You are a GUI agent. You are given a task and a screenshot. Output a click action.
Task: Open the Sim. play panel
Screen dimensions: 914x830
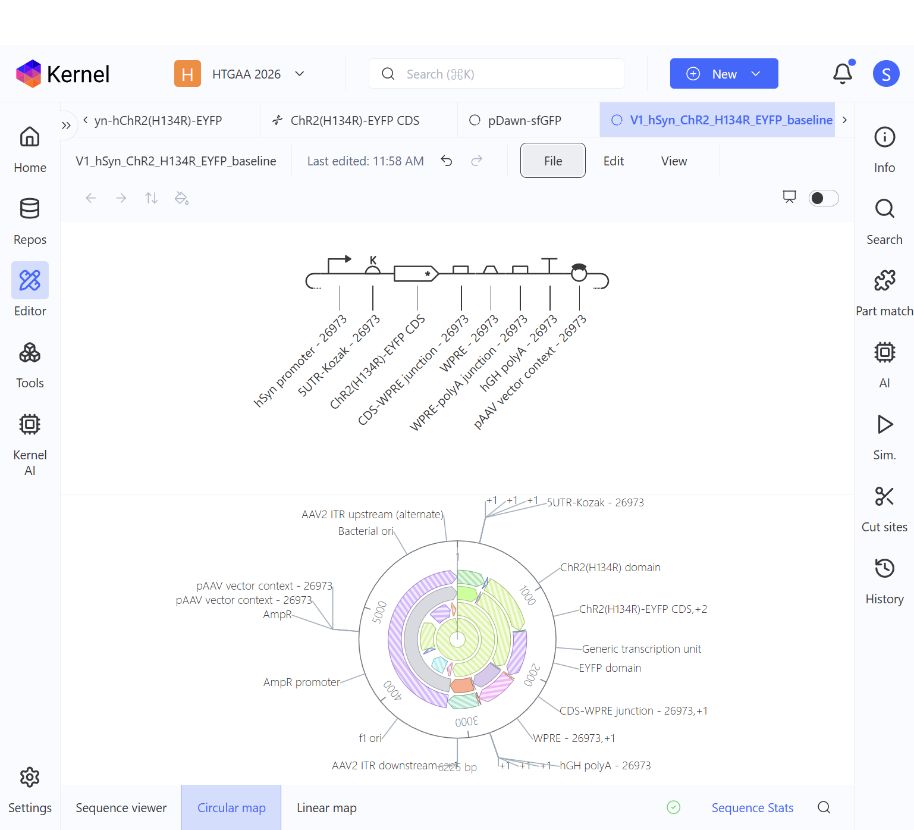(x=884, y=437)
